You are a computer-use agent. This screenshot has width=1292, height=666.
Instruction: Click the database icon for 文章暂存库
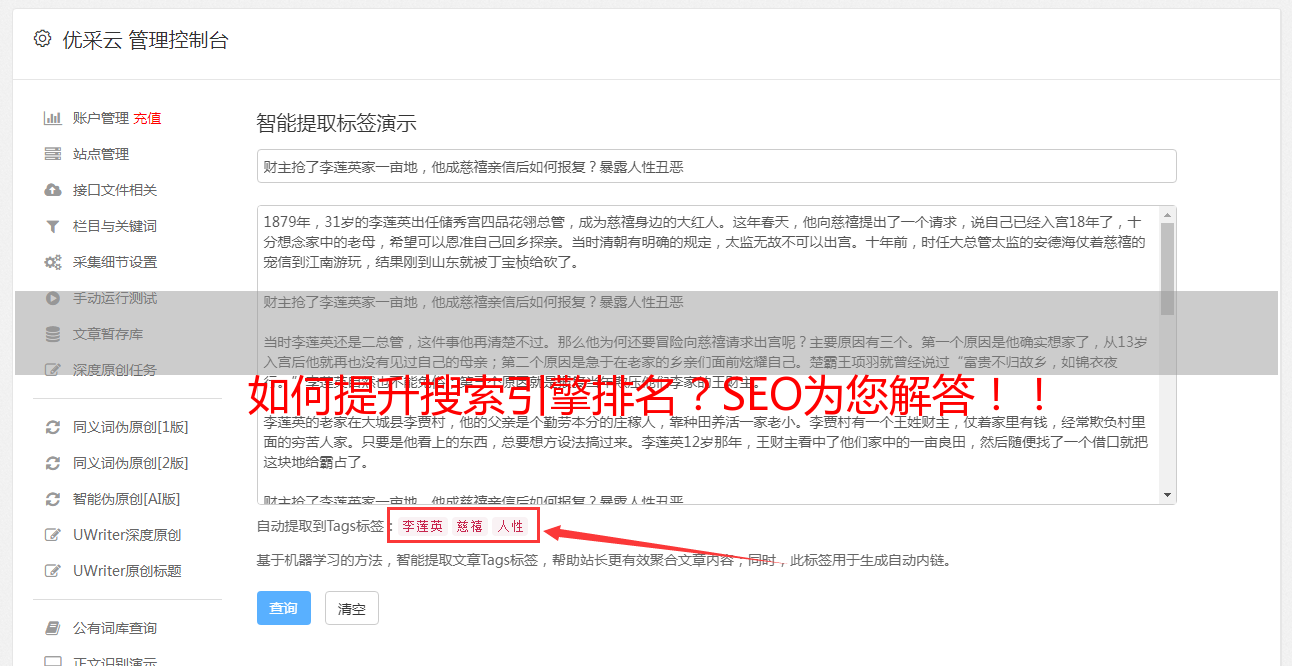pyautogui.click(x=53, y=334)
